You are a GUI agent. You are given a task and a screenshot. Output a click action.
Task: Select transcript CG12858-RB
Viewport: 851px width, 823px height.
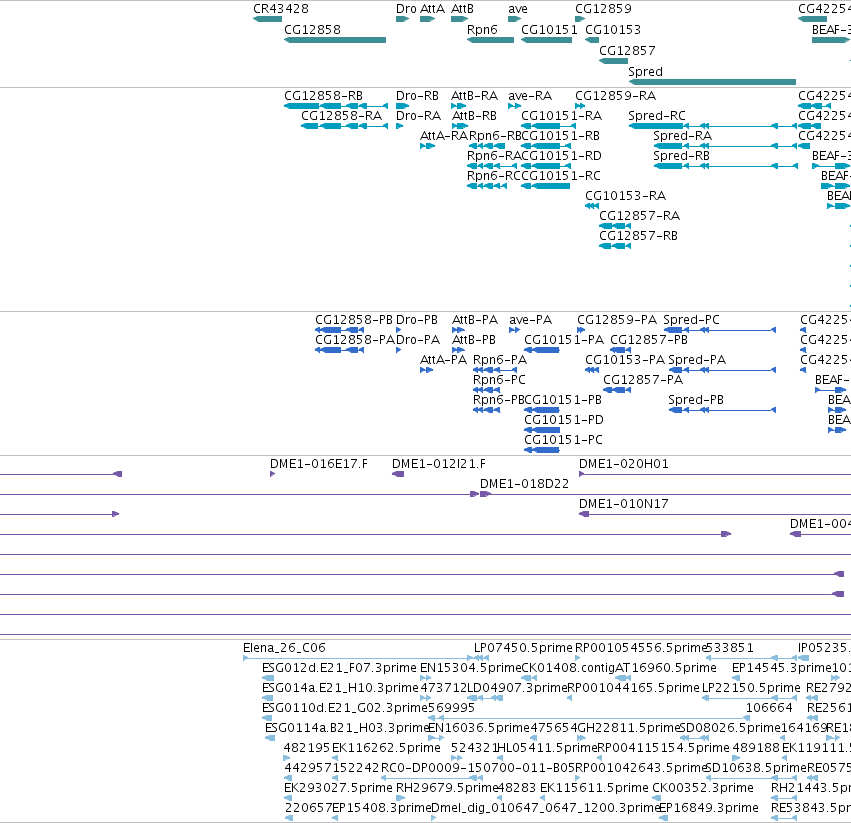(x=323, y=96)
